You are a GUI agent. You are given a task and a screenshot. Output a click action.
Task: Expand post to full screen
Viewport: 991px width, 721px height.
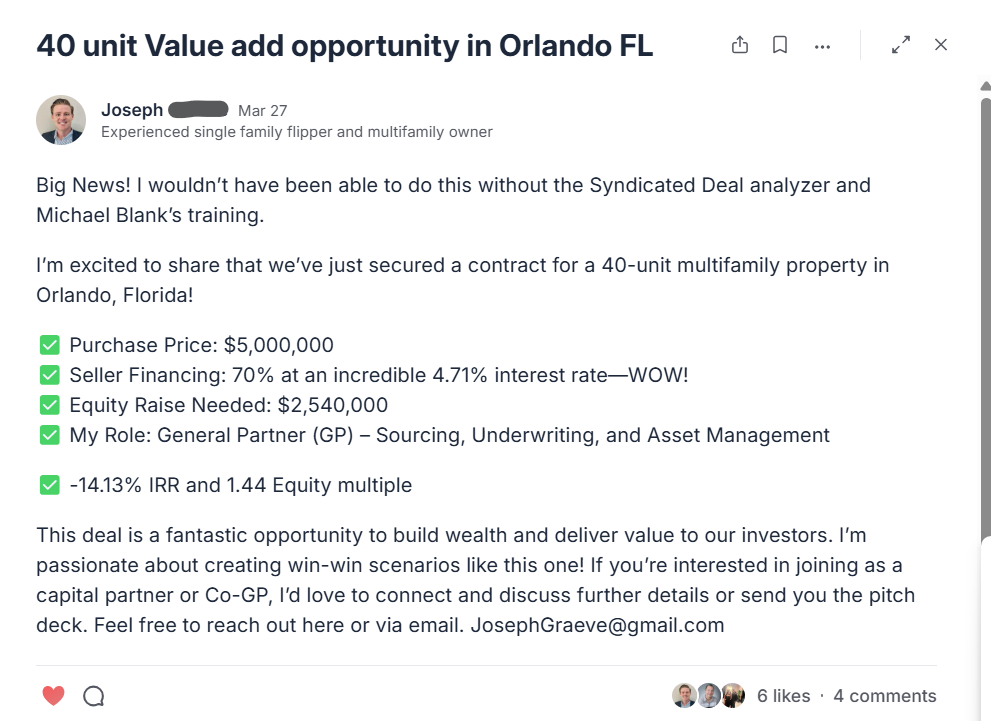[x=901, y=45]
